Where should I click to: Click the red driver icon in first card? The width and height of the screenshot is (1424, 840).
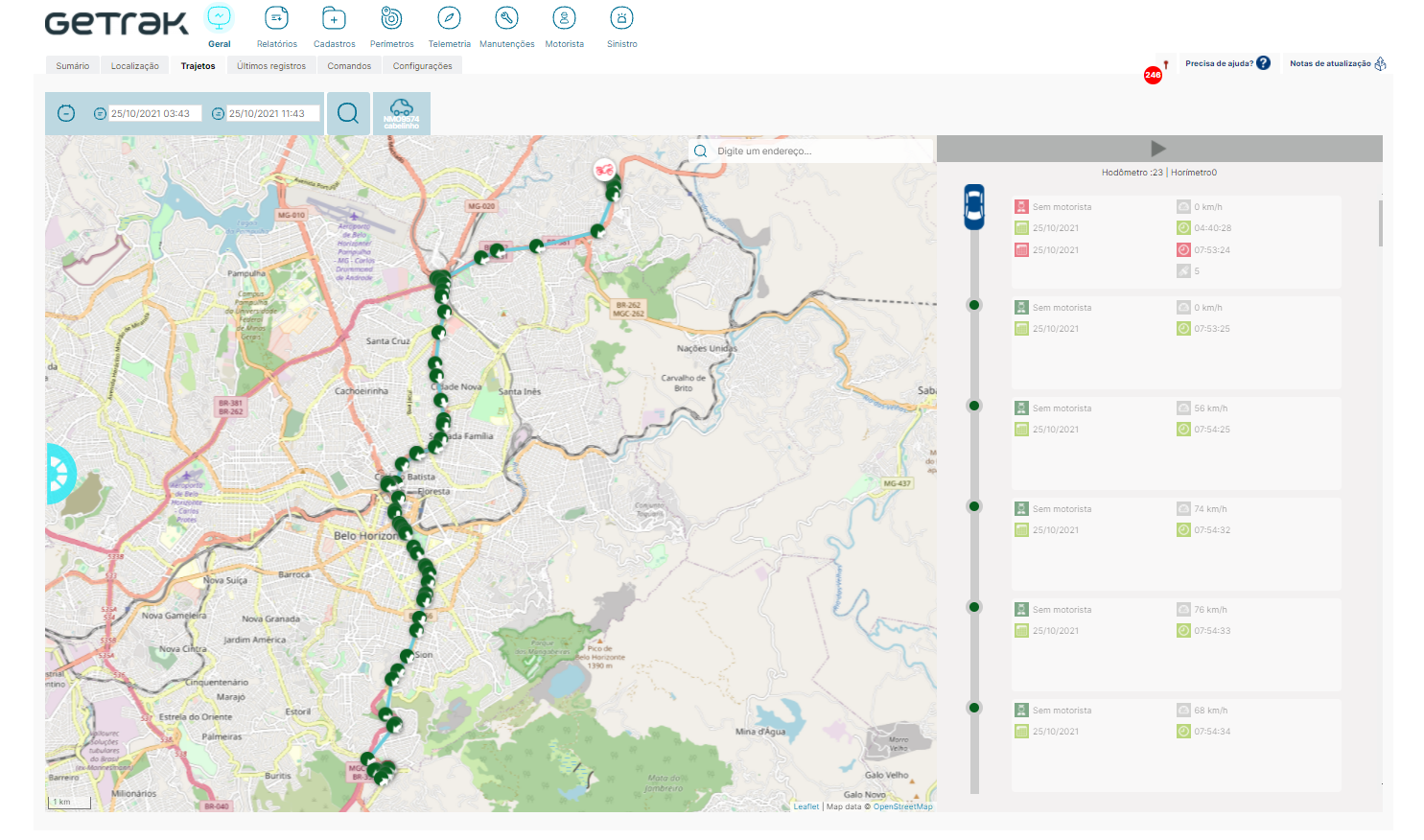1021,206
